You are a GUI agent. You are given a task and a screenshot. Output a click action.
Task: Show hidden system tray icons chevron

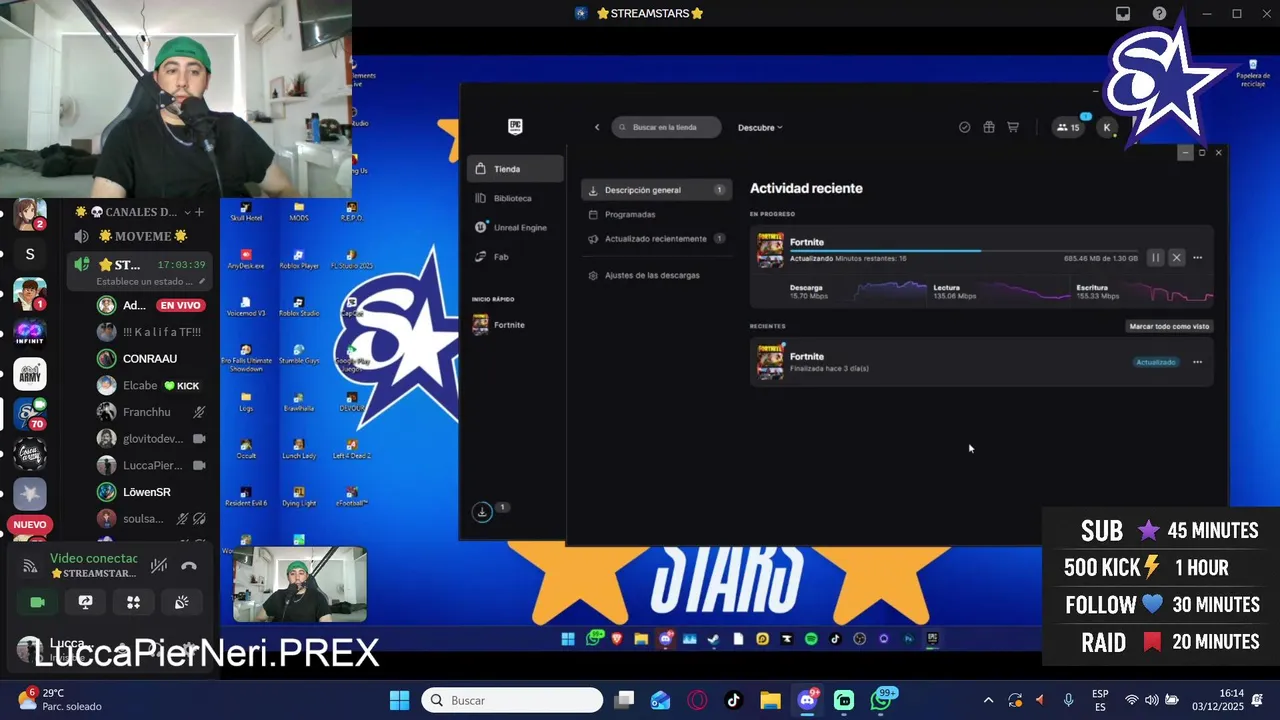point(989,700)
